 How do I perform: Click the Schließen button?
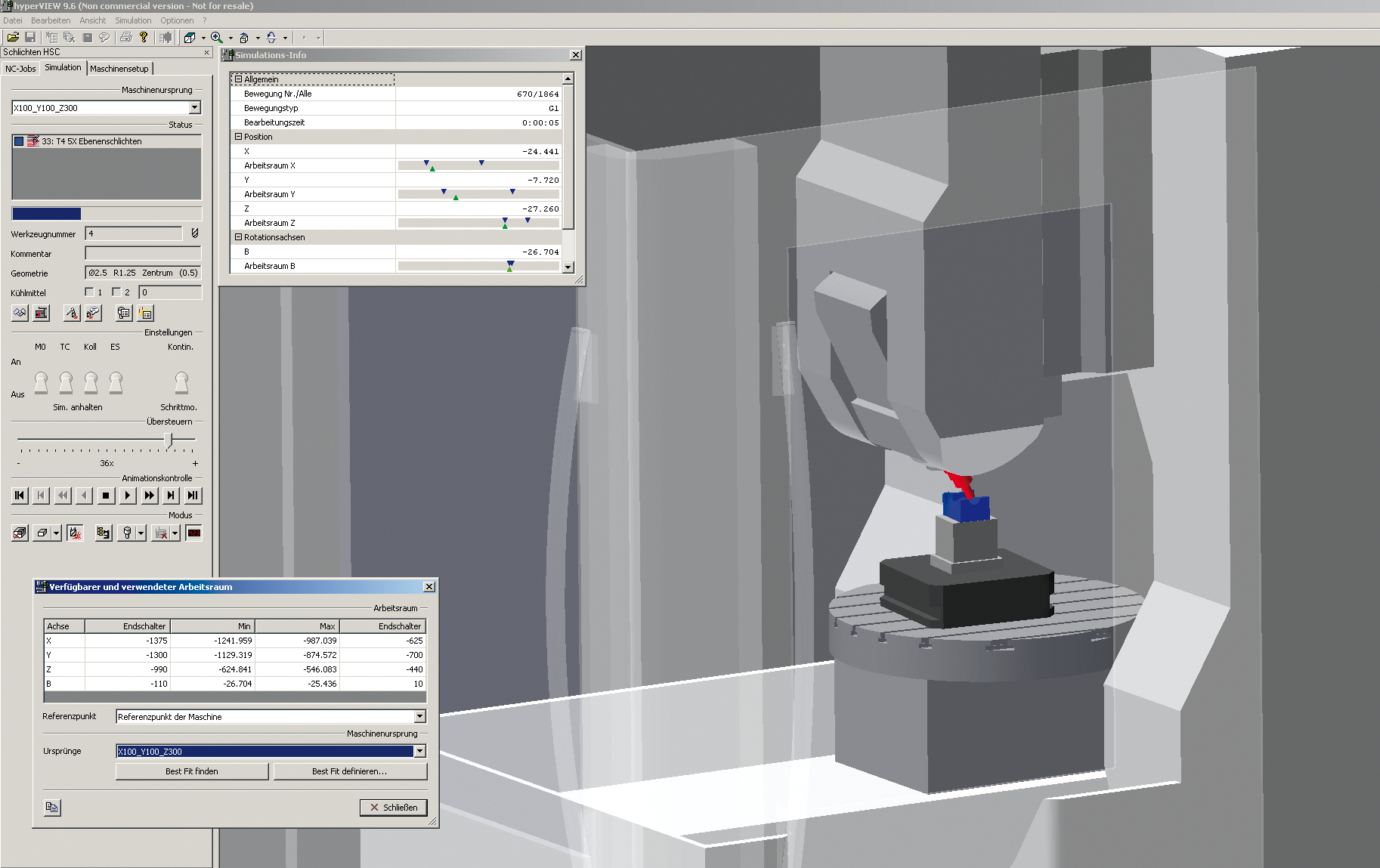coord(394,808)
